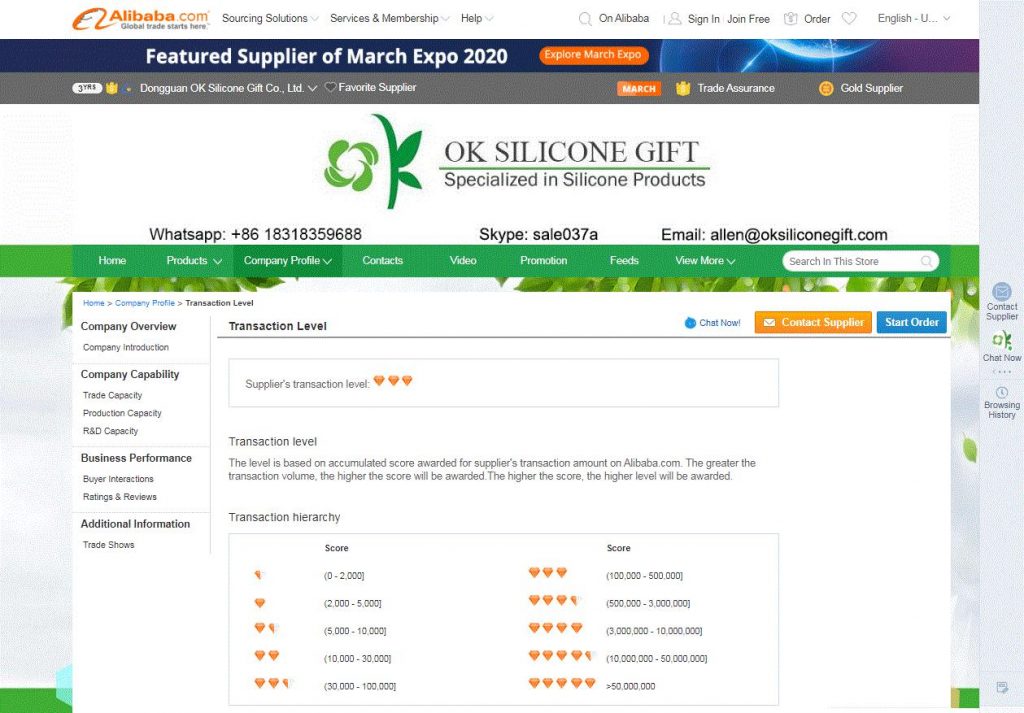Click the OK Silicone Gift logo banner

(x=517, y=161)
